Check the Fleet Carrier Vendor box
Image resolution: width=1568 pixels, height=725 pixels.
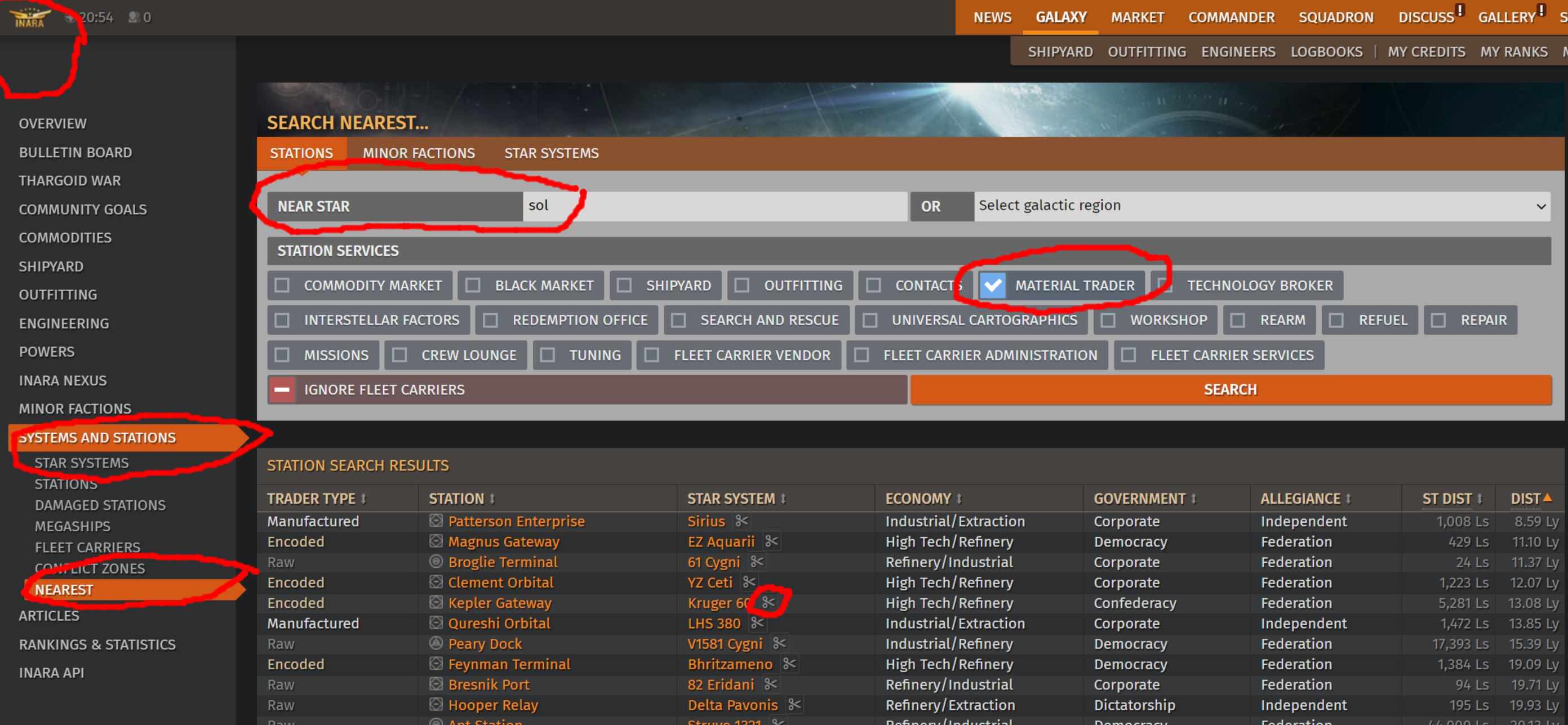(x=651, y=355)
